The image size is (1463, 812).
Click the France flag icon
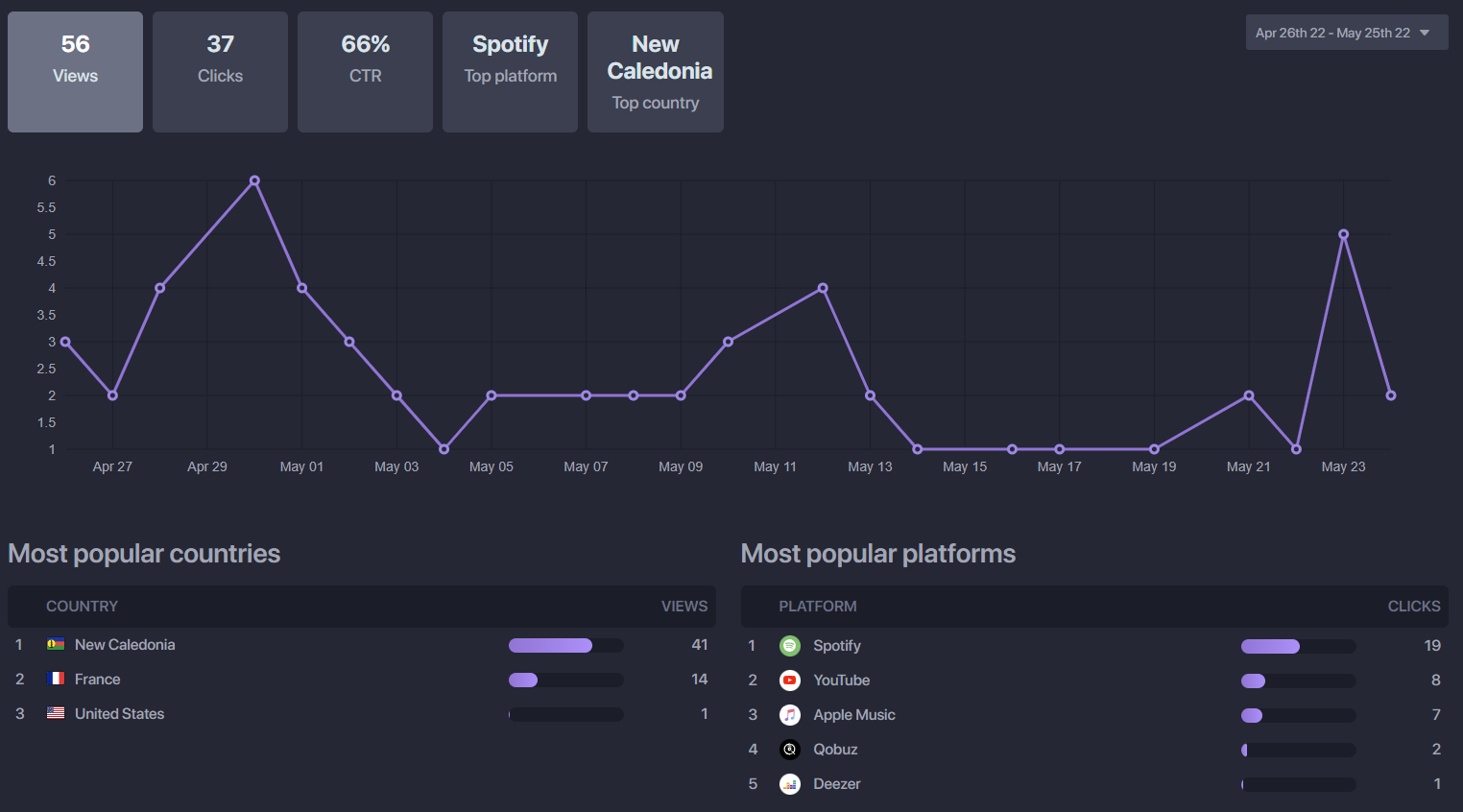click(56, 679)
